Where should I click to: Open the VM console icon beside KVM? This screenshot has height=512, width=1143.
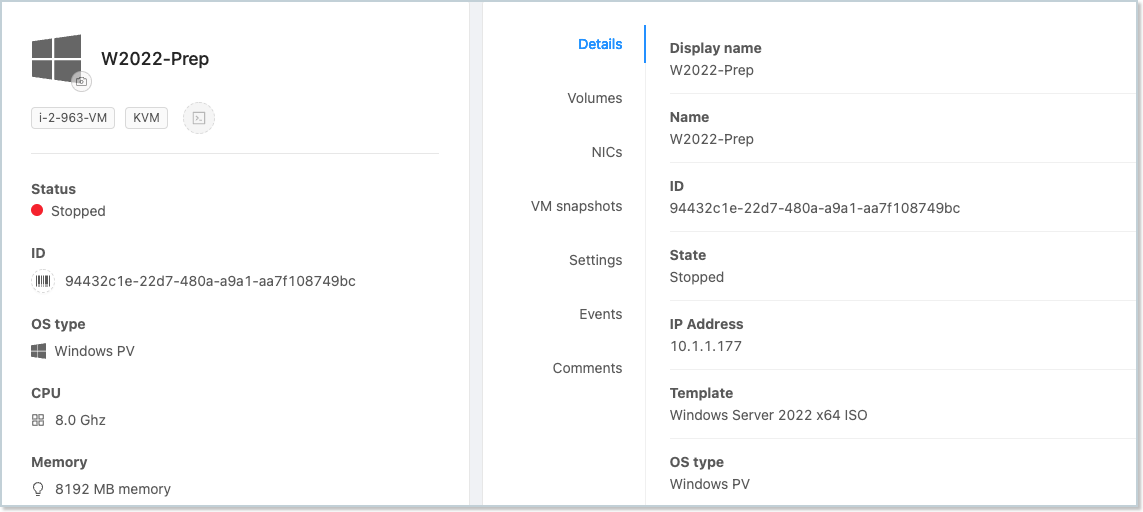[199, 118]
